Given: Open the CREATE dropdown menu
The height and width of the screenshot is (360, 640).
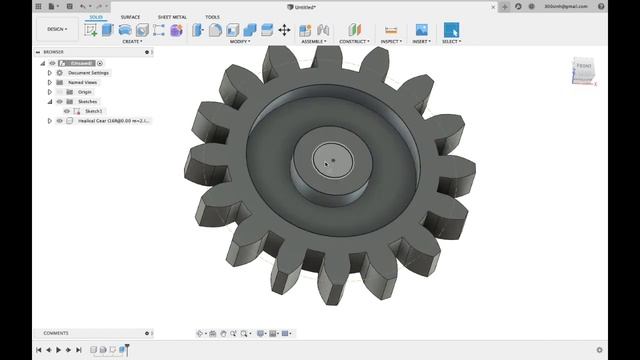Looking at the screenshot, I should [132, 42].
